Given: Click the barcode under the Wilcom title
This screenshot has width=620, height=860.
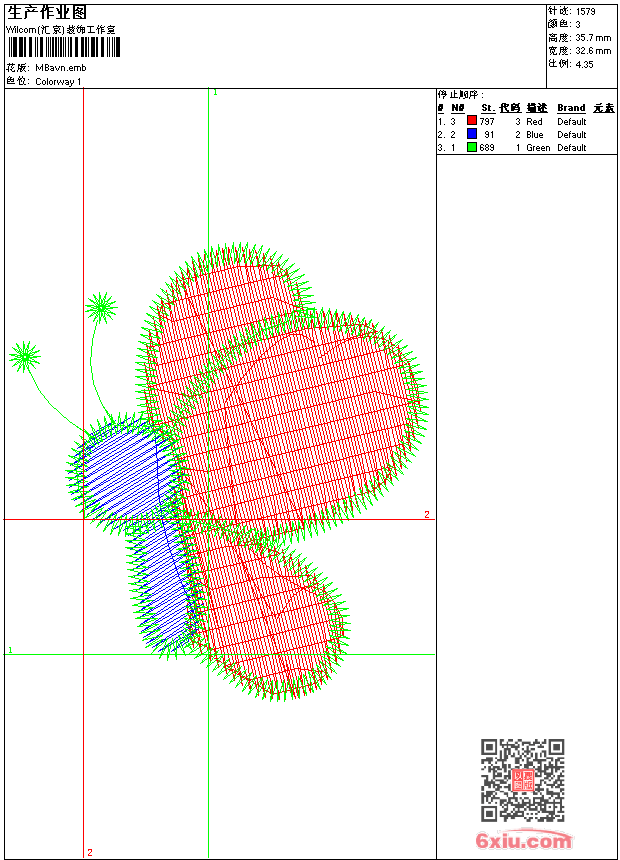Looking at the screenshot, I should tap(64, 47).
